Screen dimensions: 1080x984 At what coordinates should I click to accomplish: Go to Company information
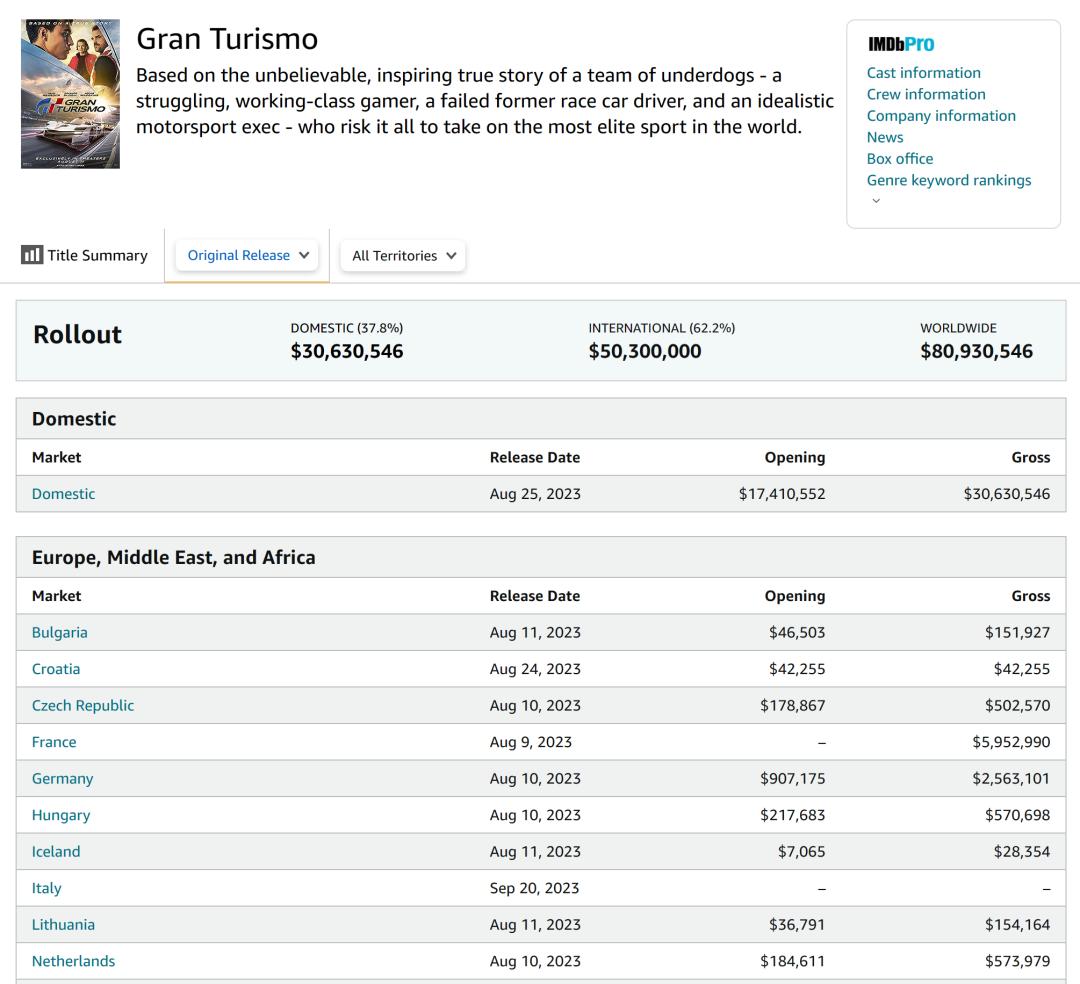pyautogui.click(x=941, y=116)
